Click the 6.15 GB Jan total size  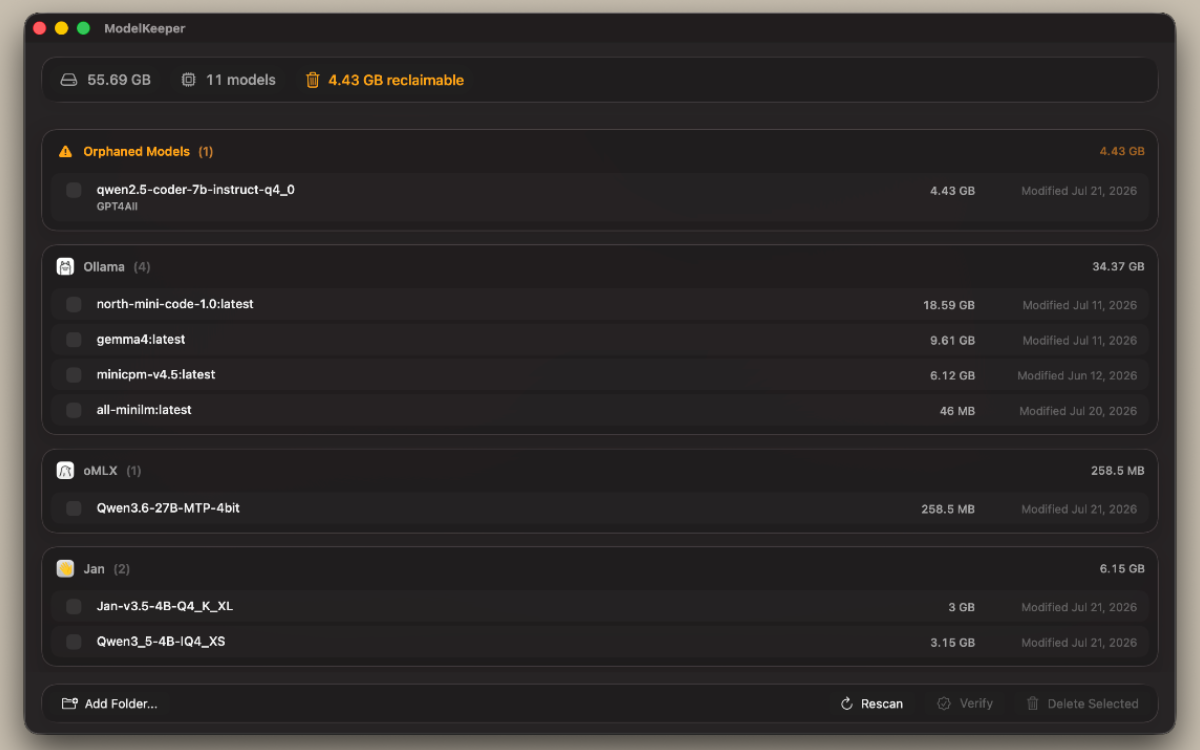(x=1122, y=569)
